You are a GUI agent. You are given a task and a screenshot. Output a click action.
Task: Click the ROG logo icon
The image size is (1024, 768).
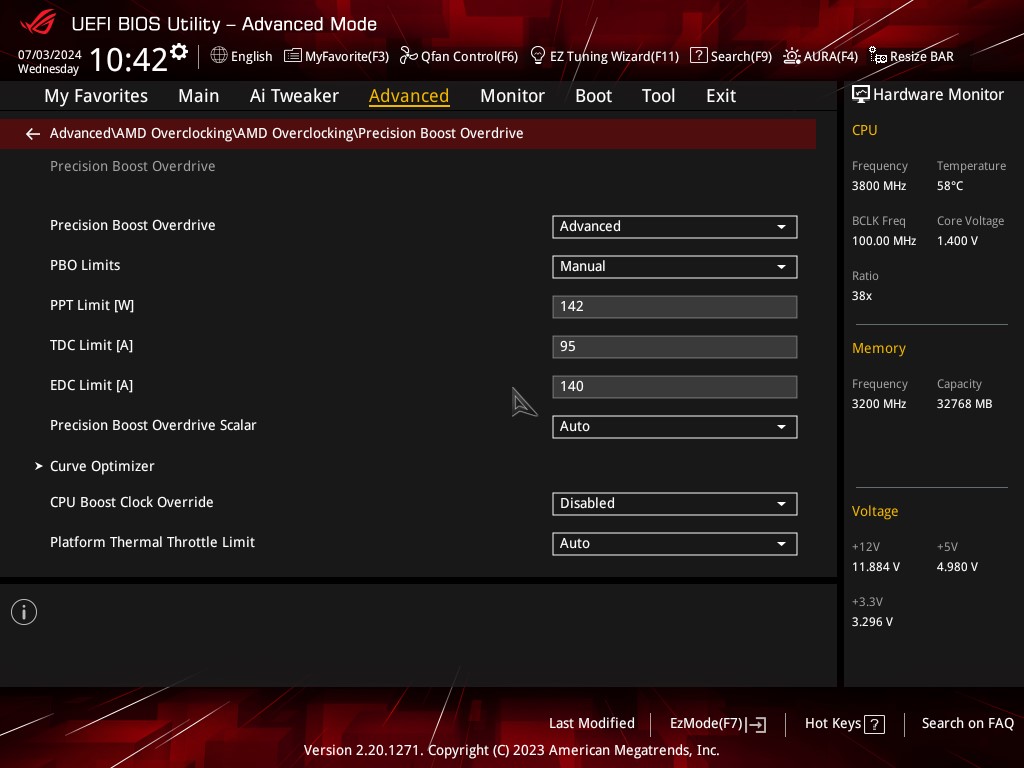pyautogui.click(x=38, y=22)
